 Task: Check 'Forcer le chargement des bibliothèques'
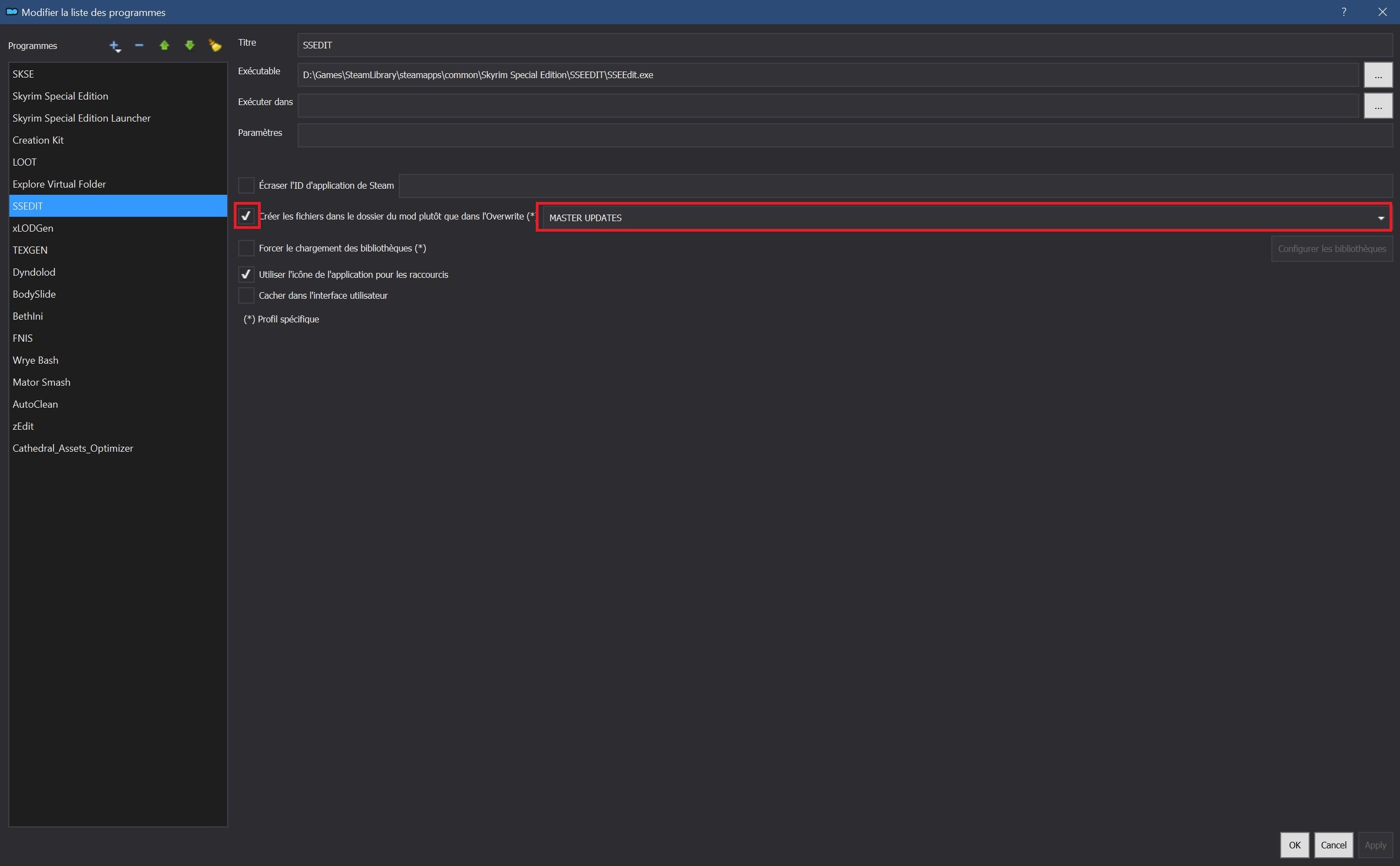click(x=246, y=248)
